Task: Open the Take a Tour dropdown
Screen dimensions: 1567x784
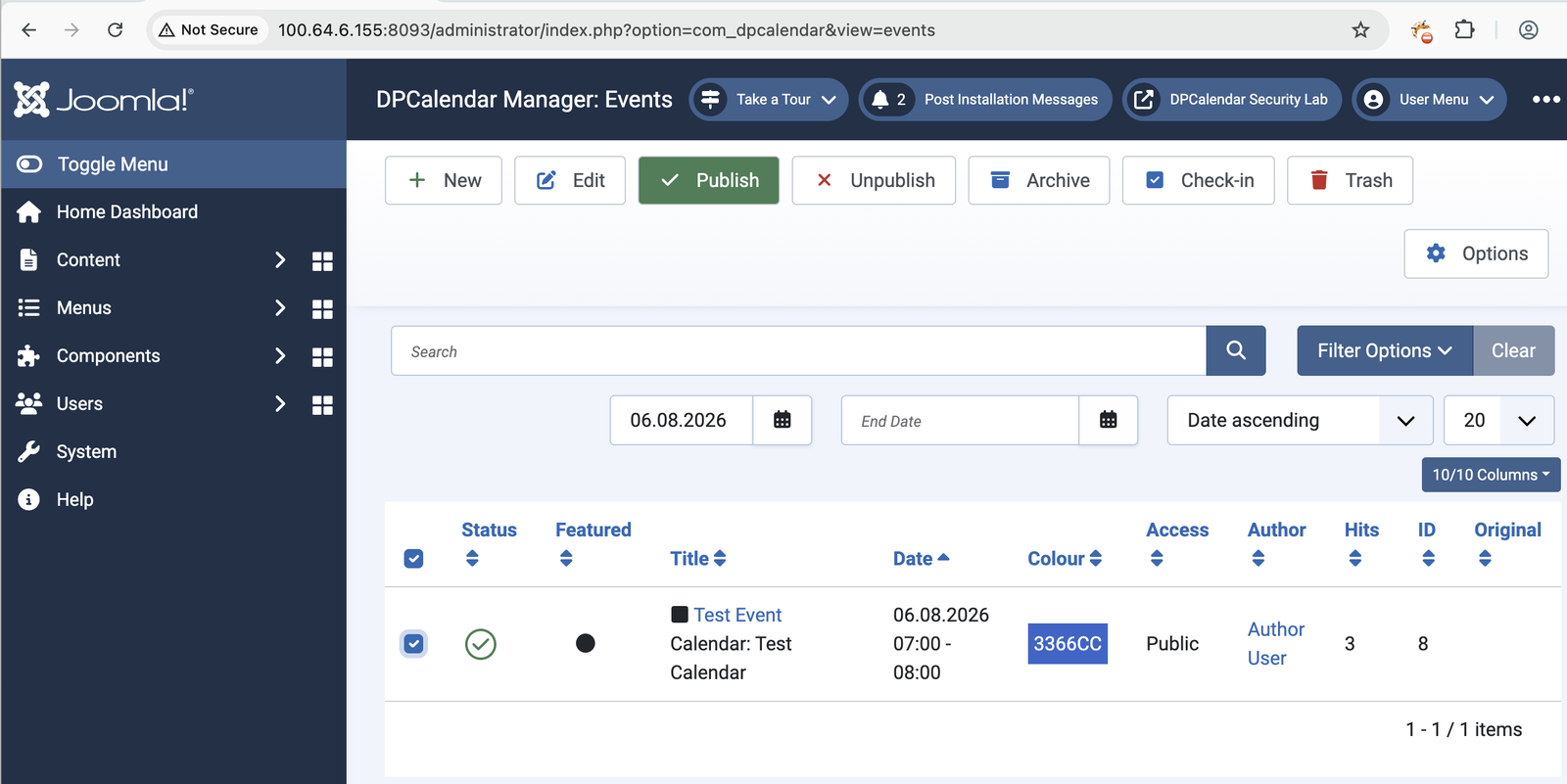Action: 769,99
